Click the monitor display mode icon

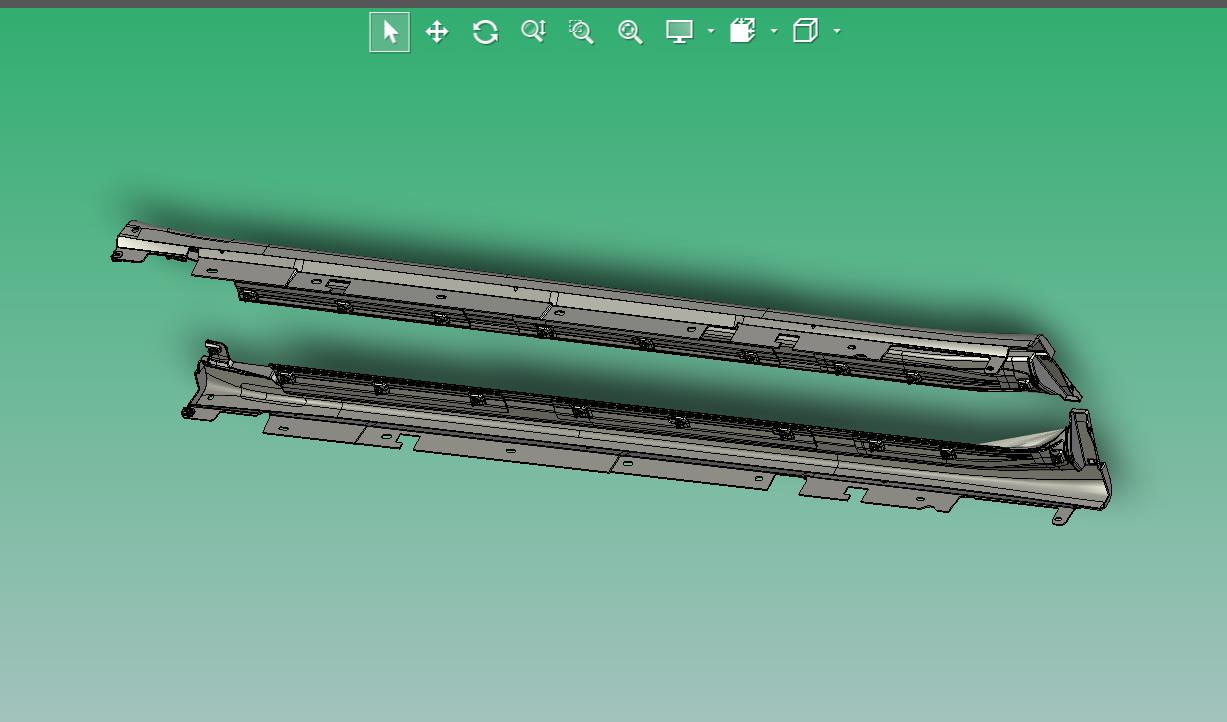[x=680, y=32]
